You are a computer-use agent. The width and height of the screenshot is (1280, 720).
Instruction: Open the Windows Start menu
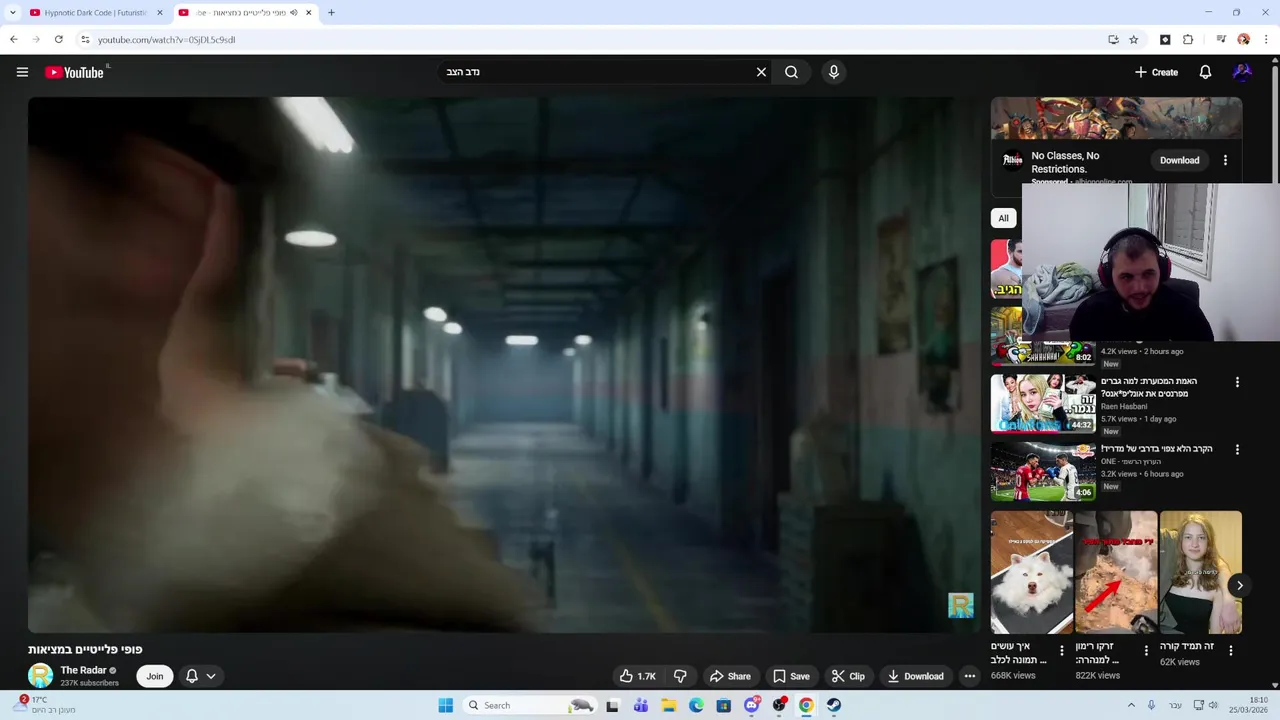click(x=446, y=705)
